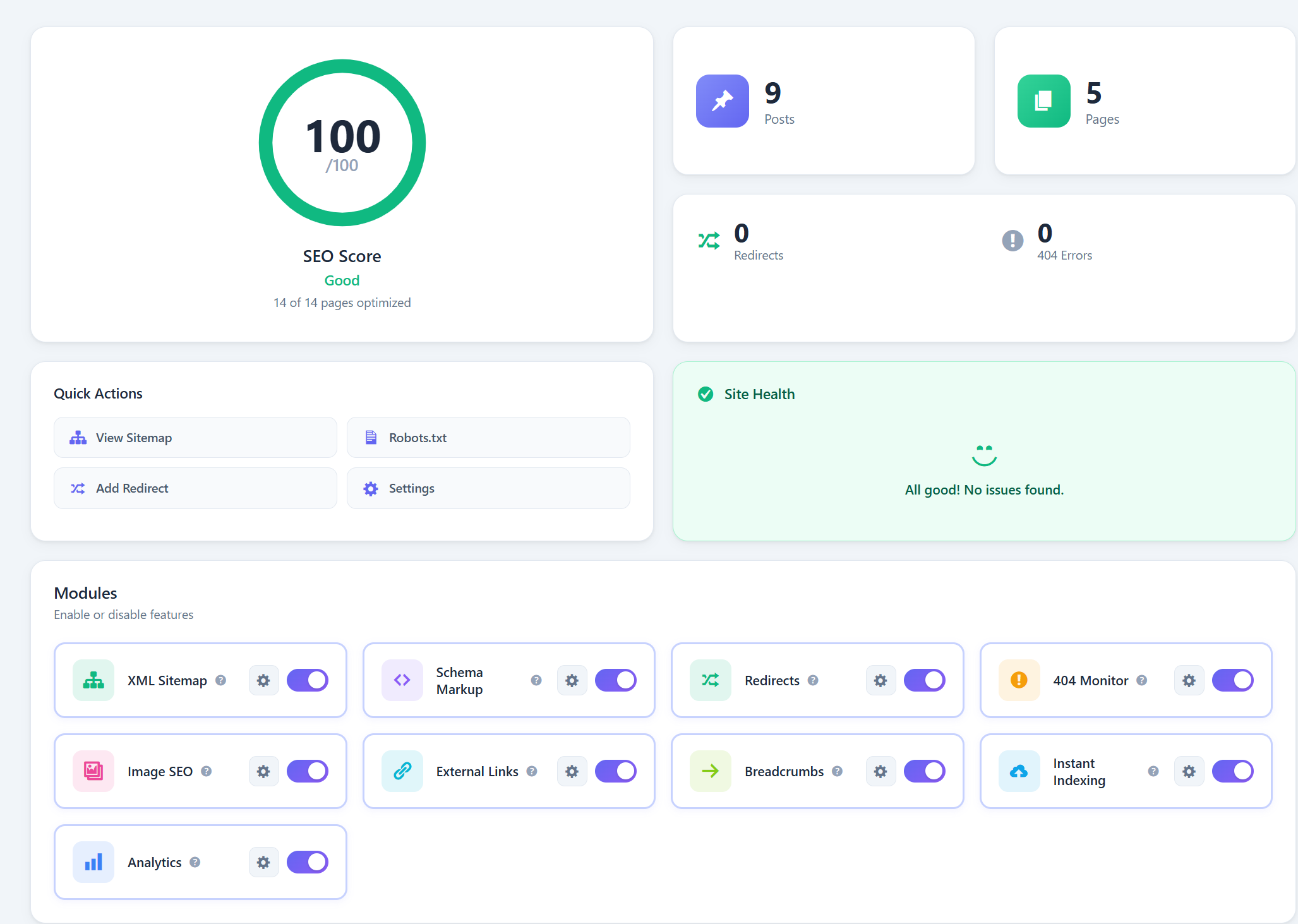This screenshot has width=1298, height=924.
Task: Open Settings from Quick Actions
Action: tap(488, 488)
